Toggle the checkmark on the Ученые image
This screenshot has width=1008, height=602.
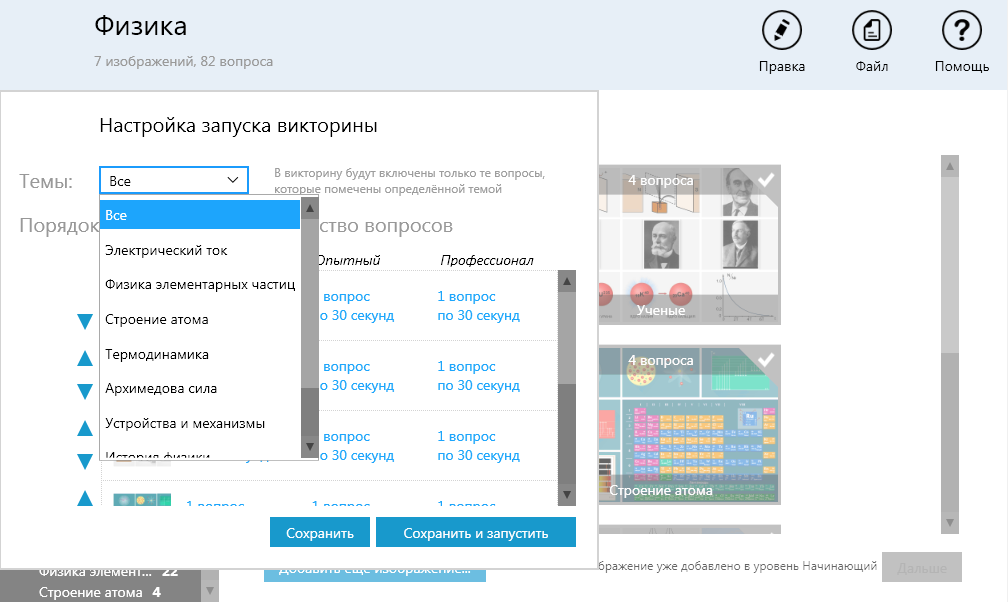click(765, 179)
